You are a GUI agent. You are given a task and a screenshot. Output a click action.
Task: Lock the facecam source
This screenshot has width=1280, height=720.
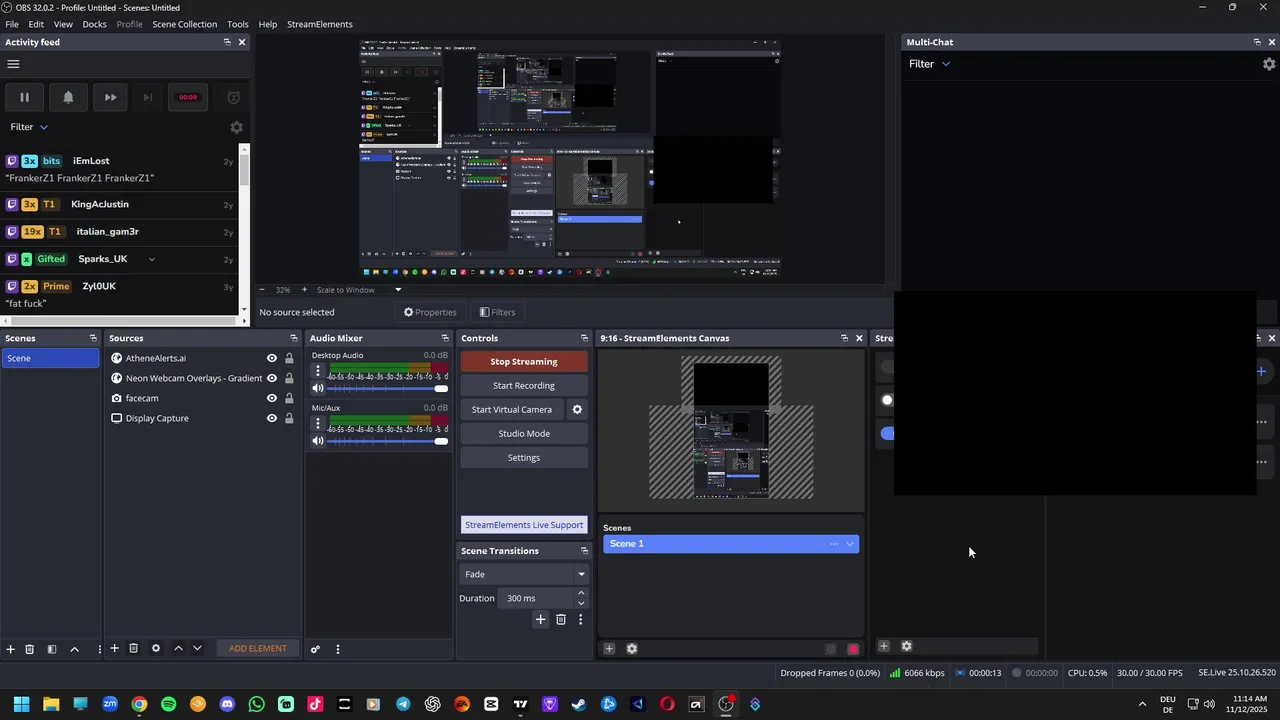click(x=289, y=398)
